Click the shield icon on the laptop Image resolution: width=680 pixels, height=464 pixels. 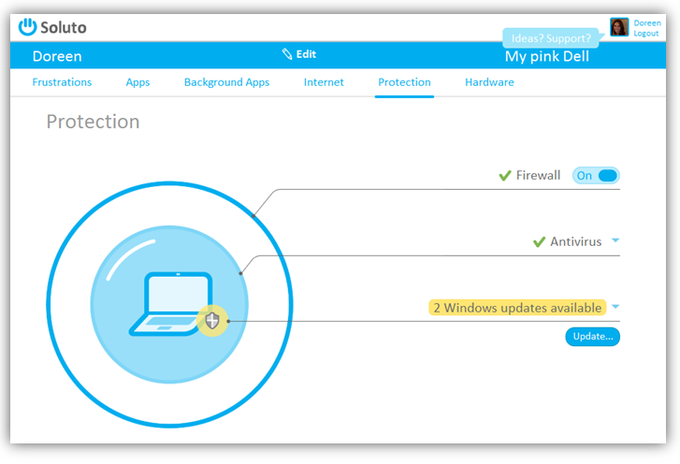click(212, 321)
